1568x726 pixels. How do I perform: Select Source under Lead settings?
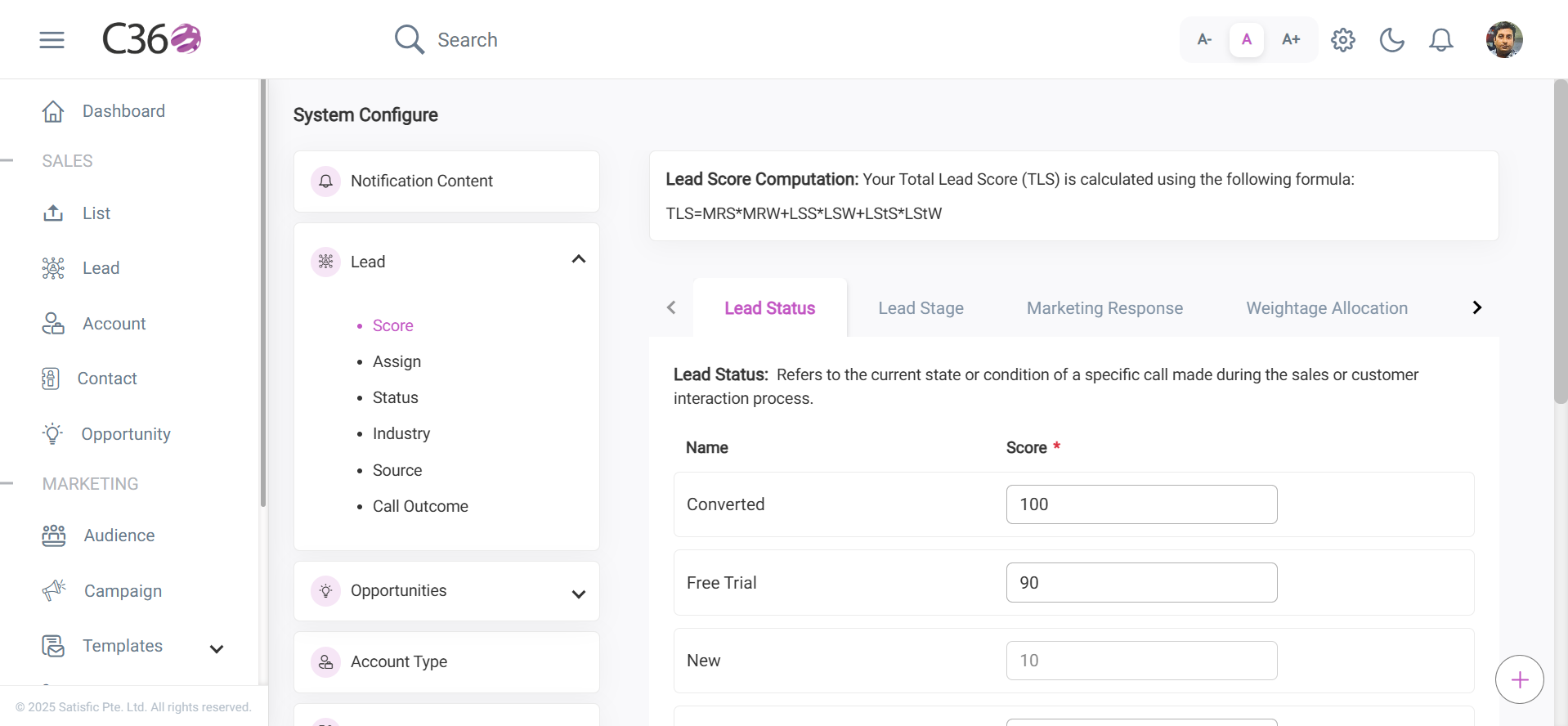(397, 470)
